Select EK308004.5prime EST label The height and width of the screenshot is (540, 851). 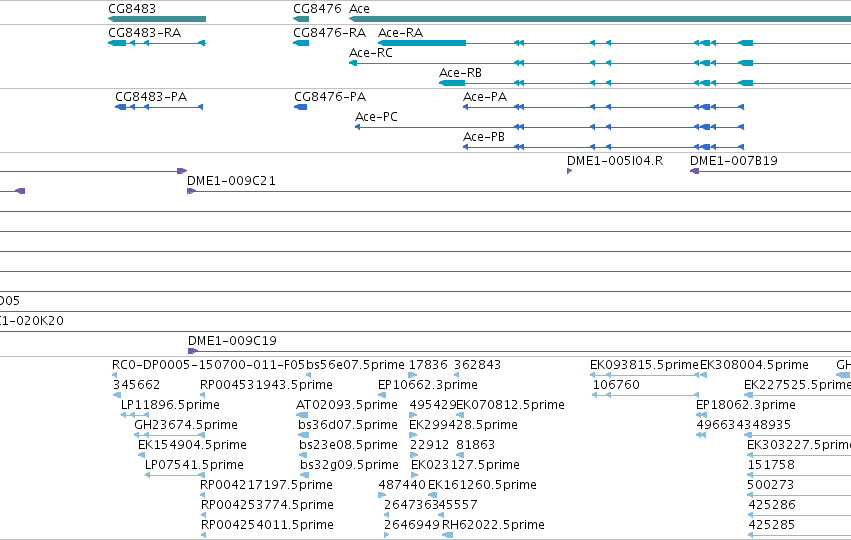754,365
